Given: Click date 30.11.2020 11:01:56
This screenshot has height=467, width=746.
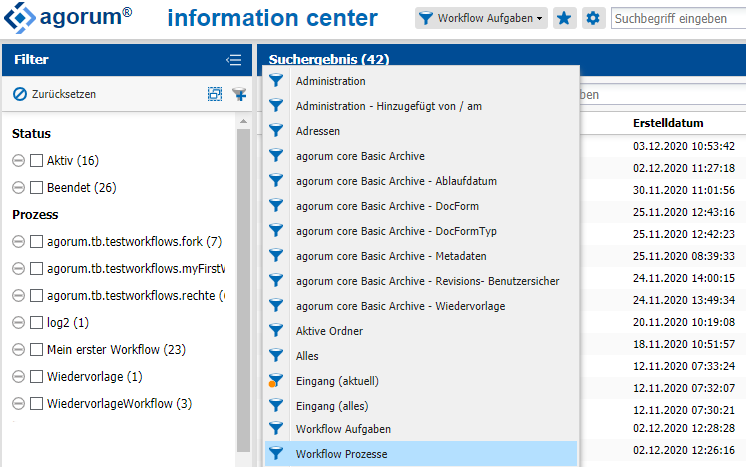Looking at the screenshot, I should click(684, 190).
